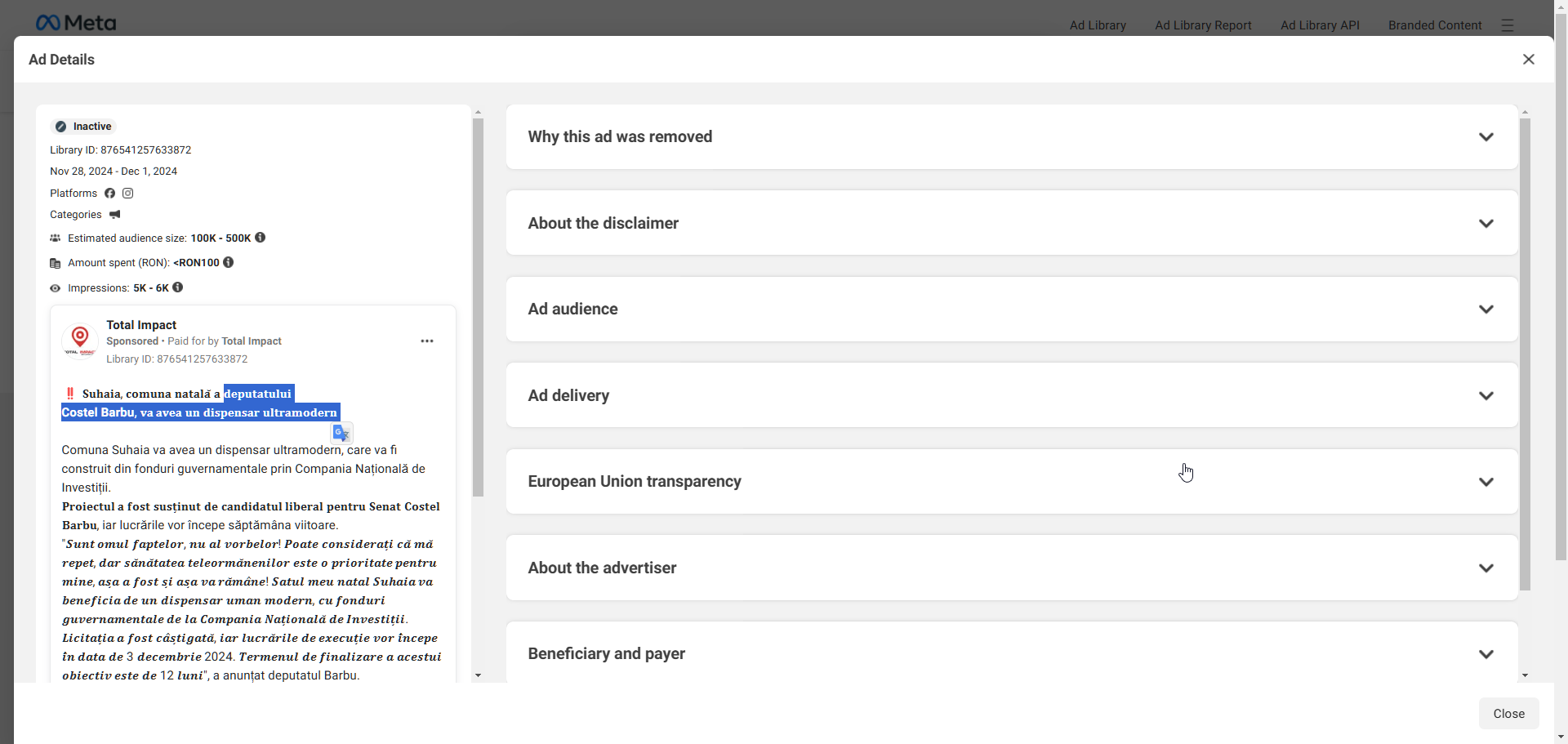1568x744 pixels.
Task: Click the megaphone Categories icon
Action: pos(115,215)
